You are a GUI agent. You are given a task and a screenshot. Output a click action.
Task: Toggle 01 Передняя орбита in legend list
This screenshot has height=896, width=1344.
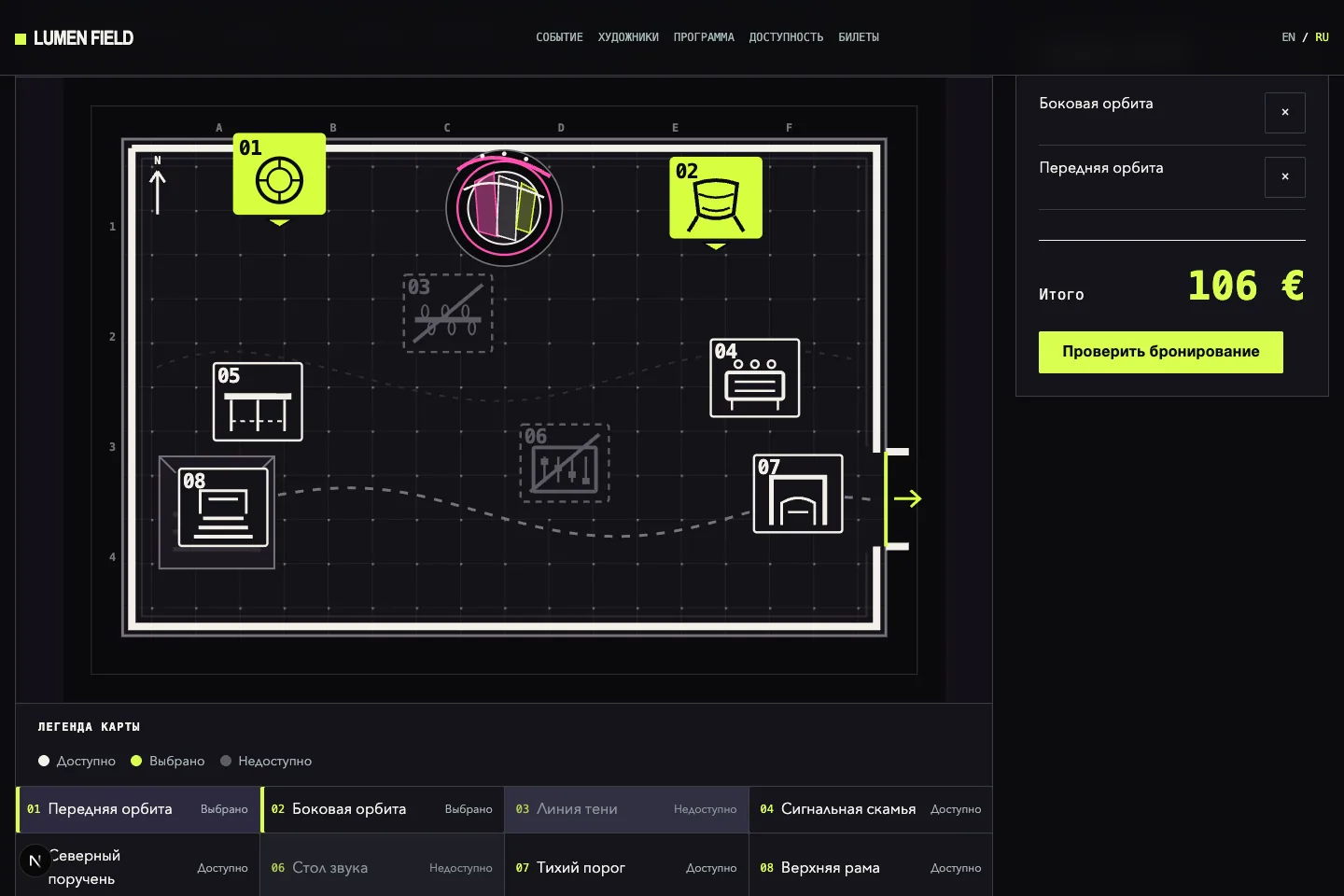tap(138, 809)
